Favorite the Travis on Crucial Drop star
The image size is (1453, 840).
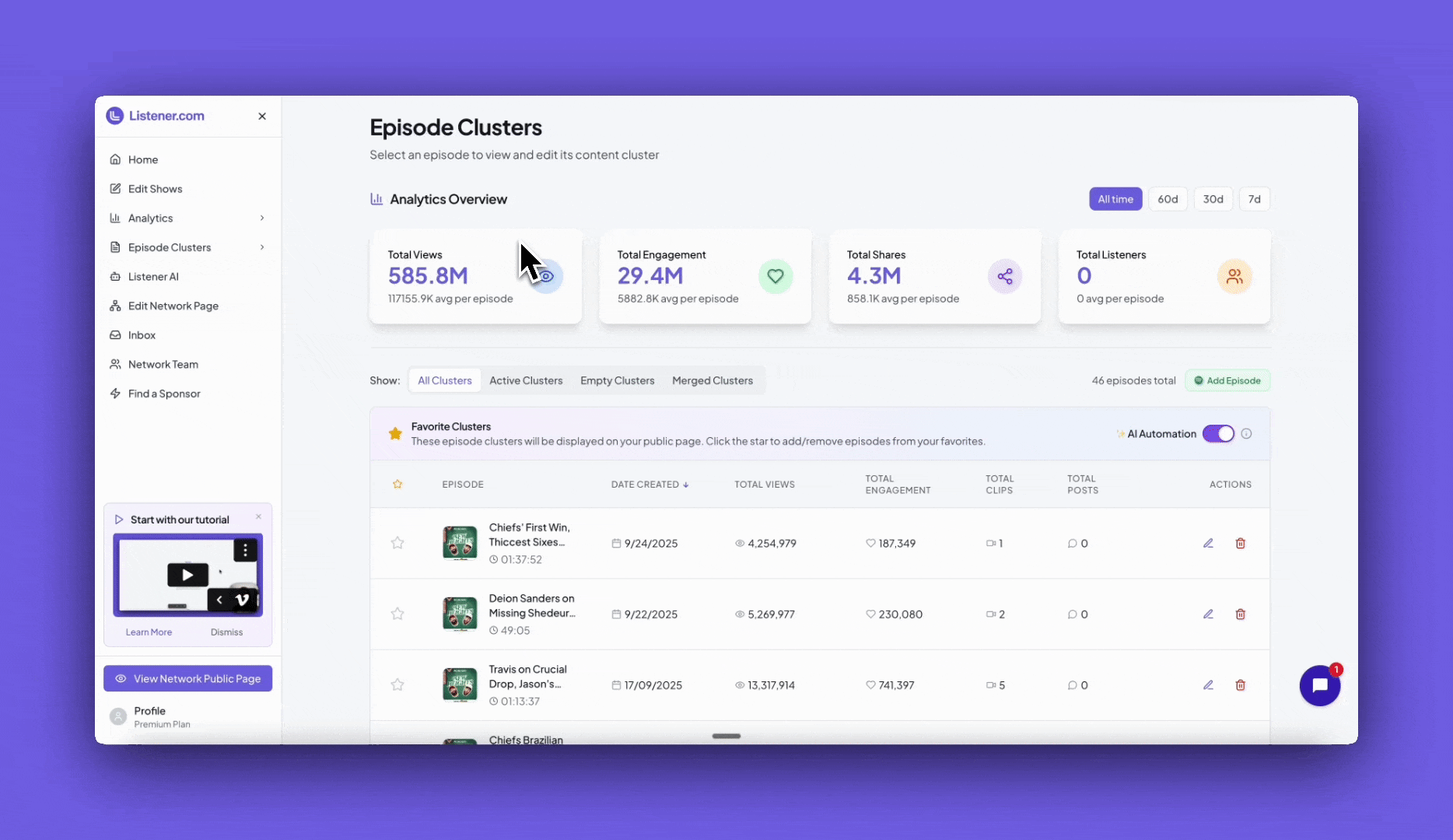tap(397, 684)
